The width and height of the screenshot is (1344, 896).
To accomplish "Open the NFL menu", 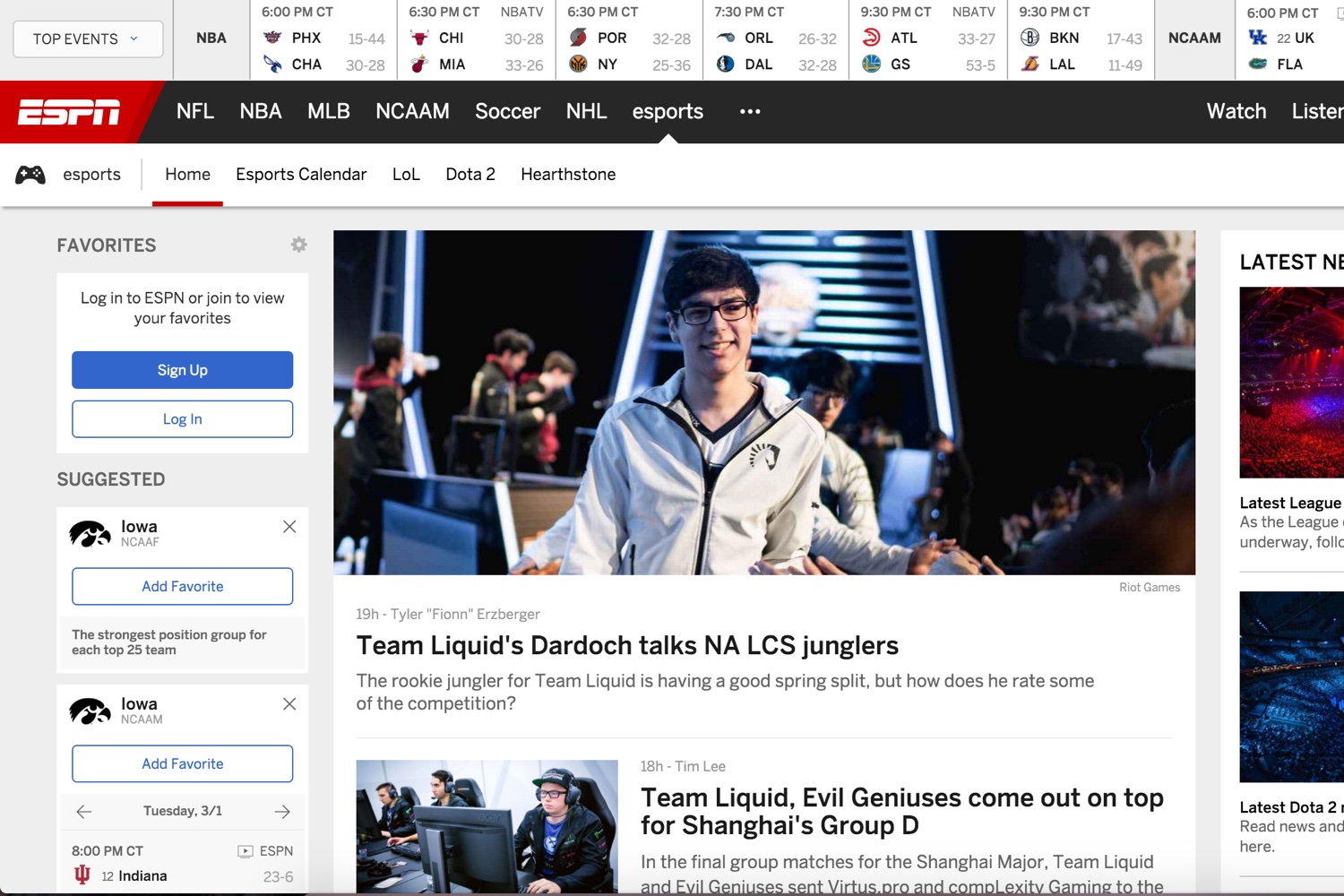I will (195, 111).
